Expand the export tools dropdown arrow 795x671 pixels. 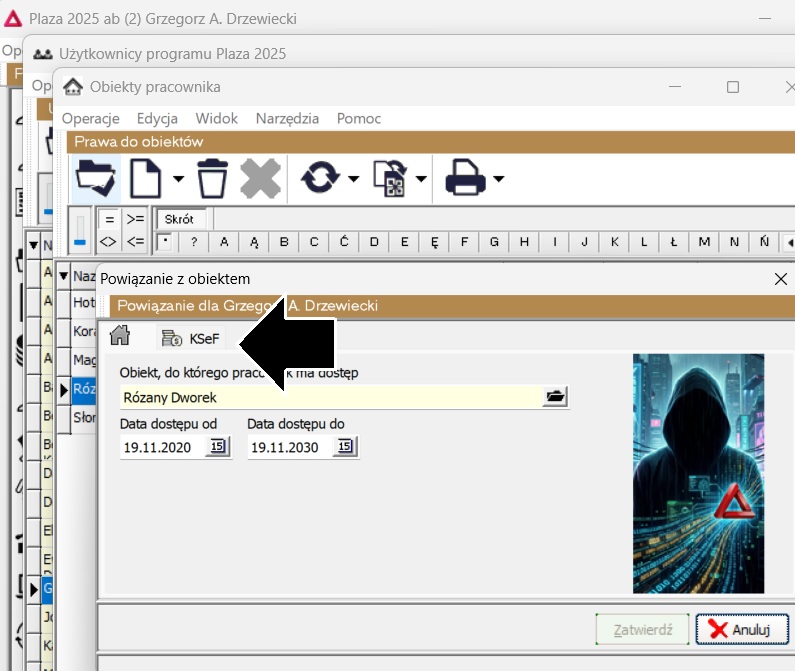pos(421,179)
